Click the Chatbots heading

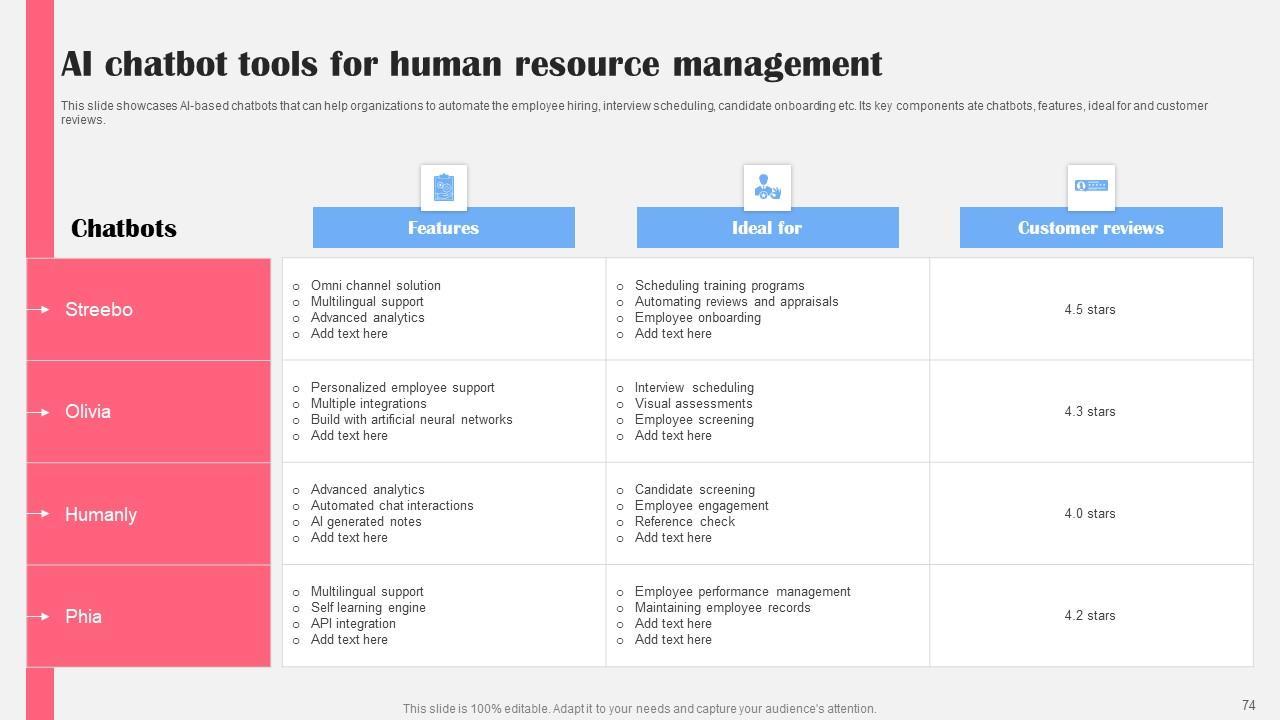(x=124, y=229)
